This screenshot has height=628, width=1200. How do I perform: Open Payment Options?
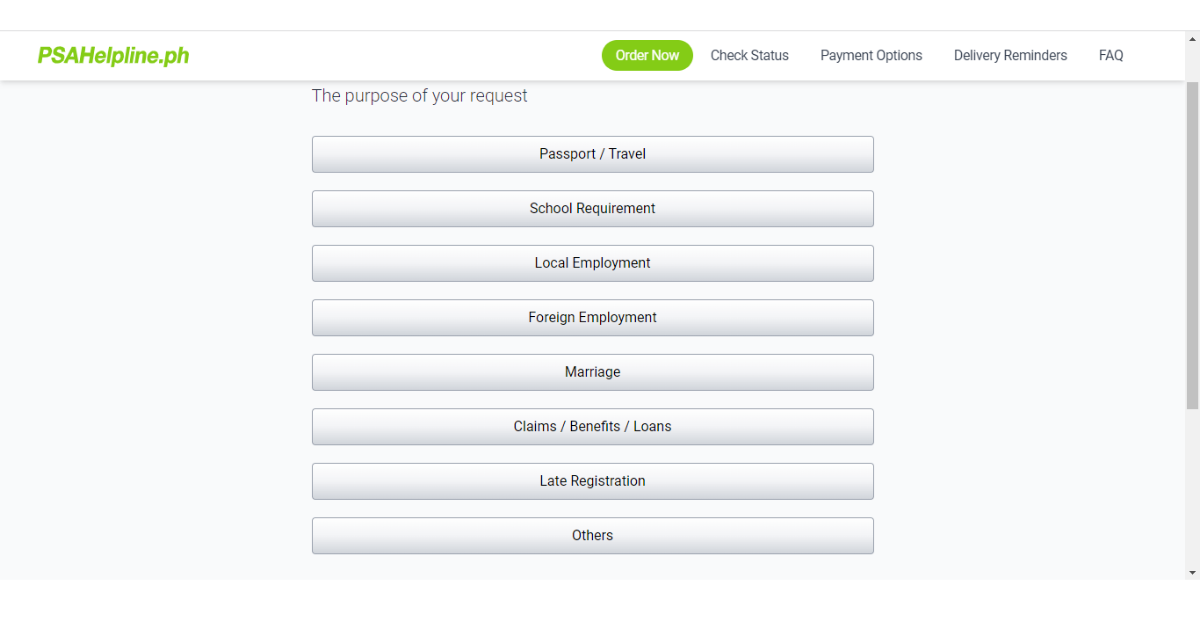(x=871, y=55)
